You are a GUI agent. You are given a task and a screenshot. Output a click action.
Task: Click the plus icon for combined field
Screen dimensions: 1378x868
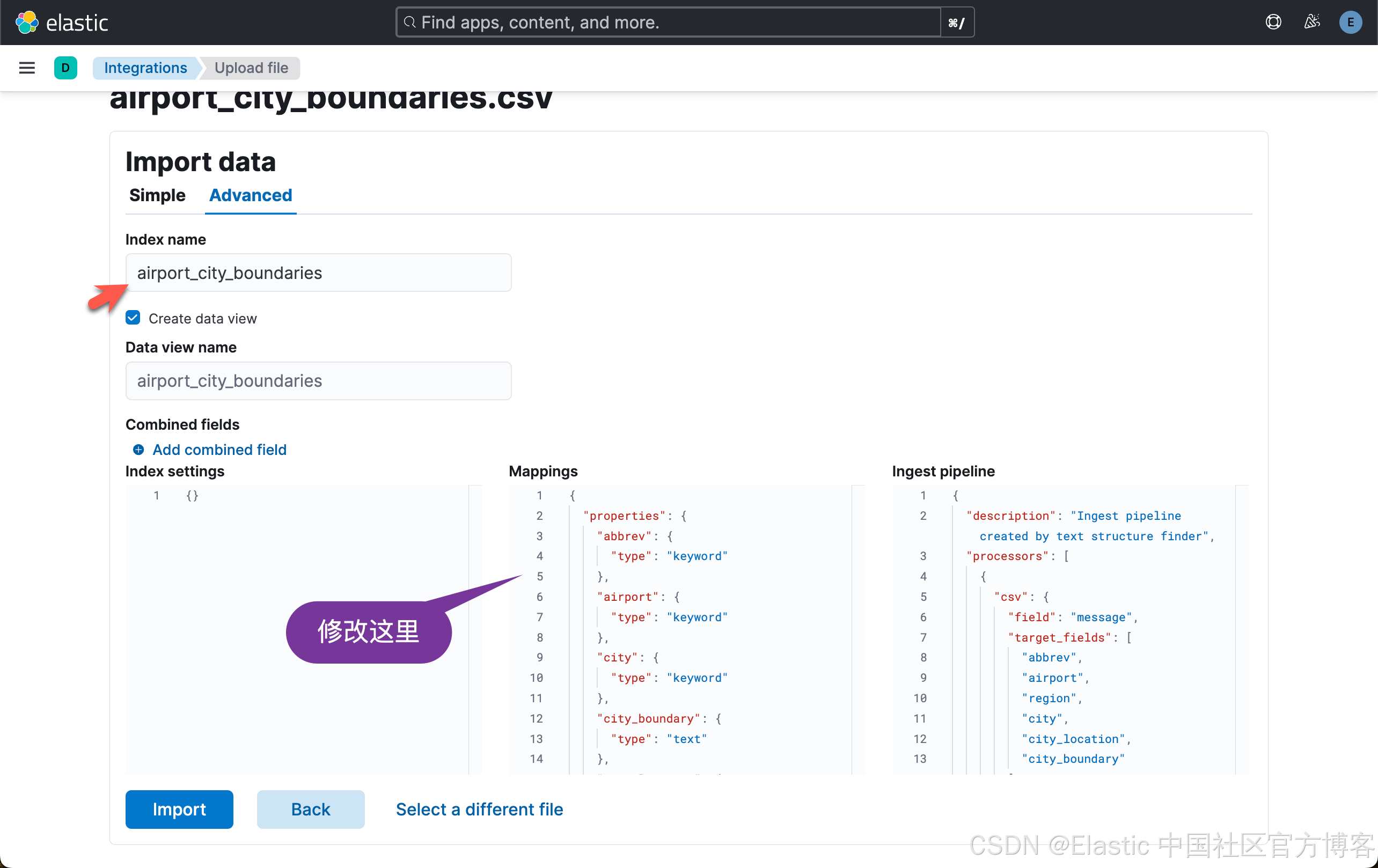(x=138, y=450)
